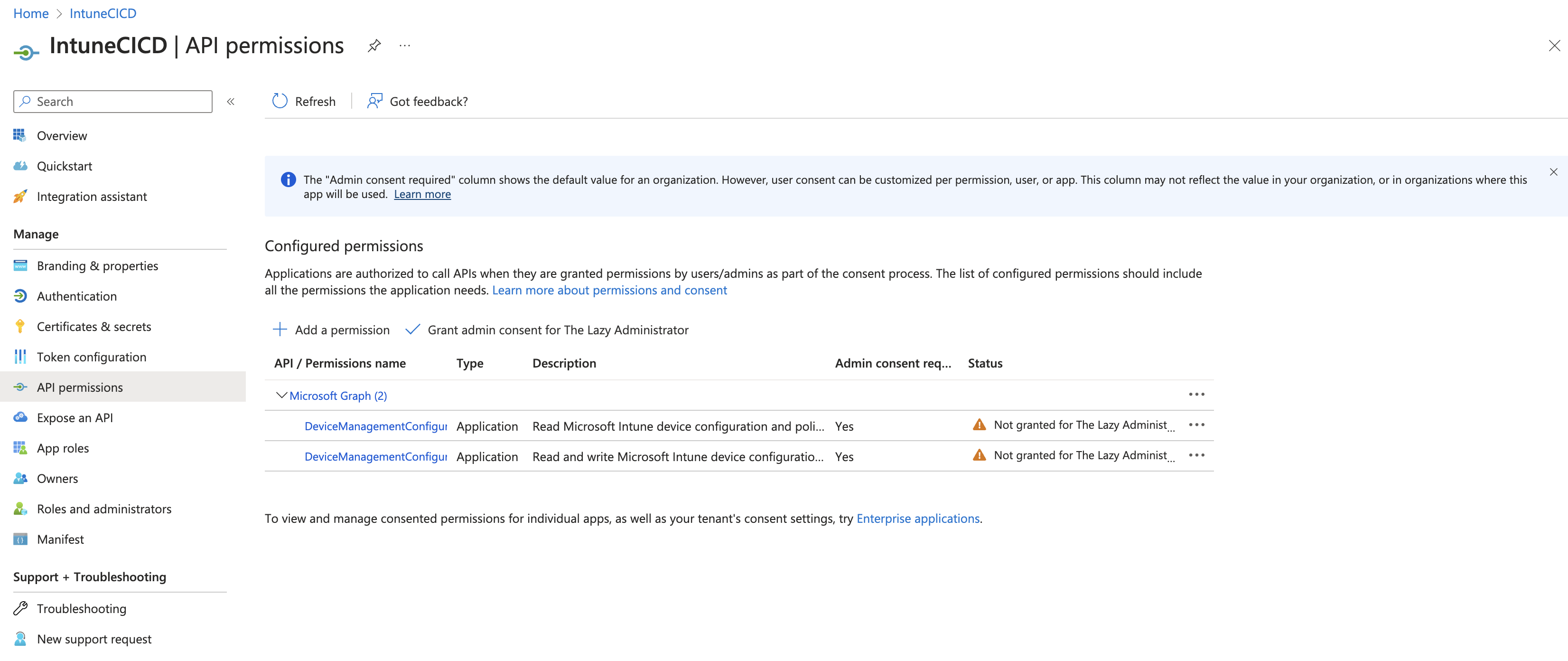The width and height of the screenshot is (1568, 661).
Task: Click the API / Permissions name column header
Action: [x=340, y=363]
